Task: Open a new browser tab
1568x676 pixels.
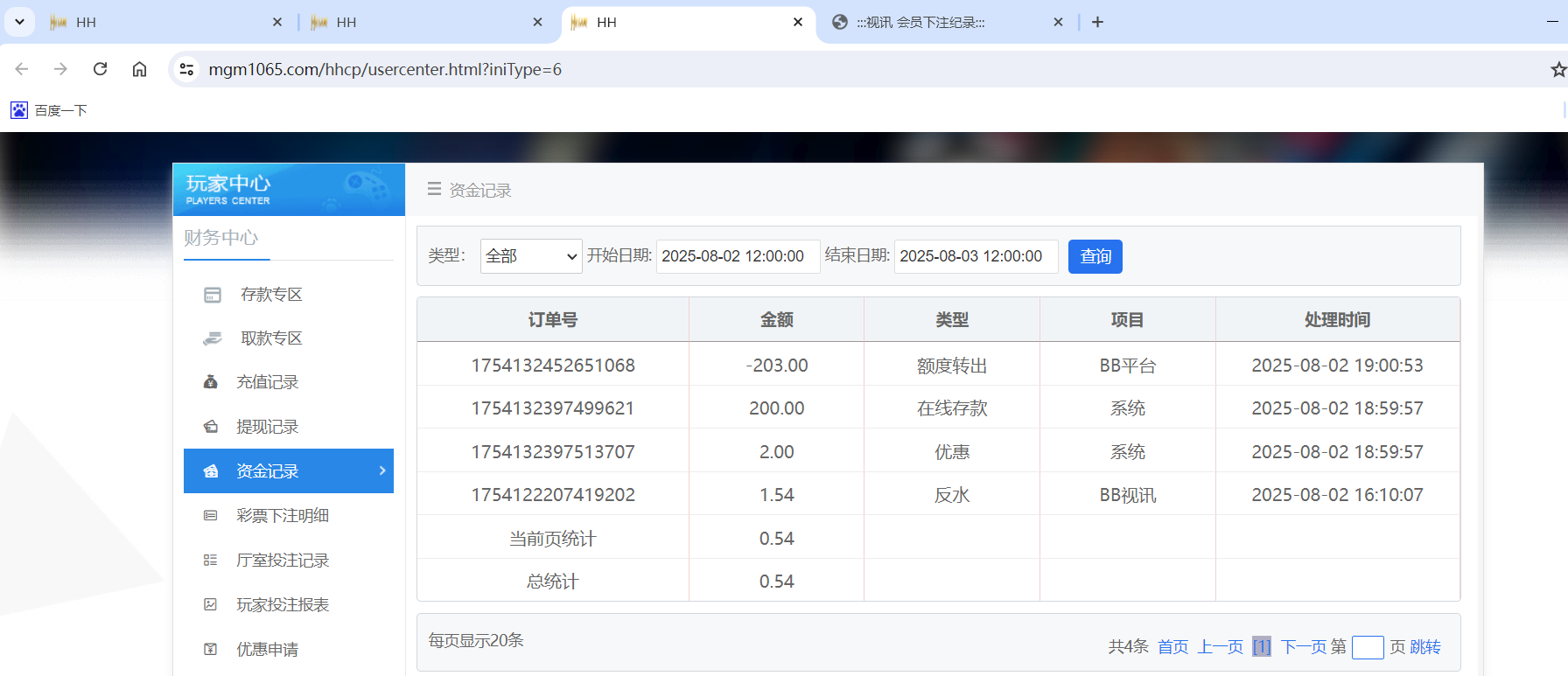Action: point(1097,22)
